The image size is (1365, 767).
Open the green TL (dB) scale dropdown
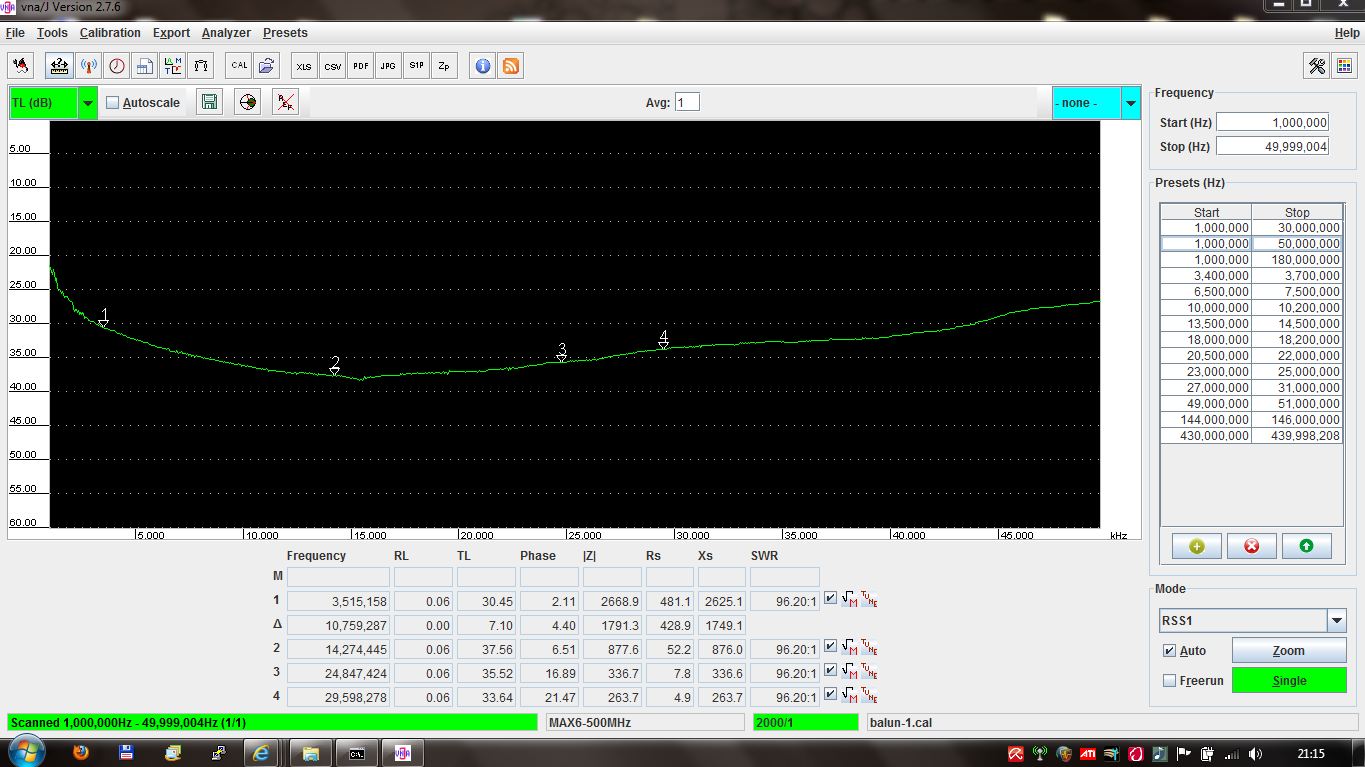pyautogui.click(x=88, y=103)
